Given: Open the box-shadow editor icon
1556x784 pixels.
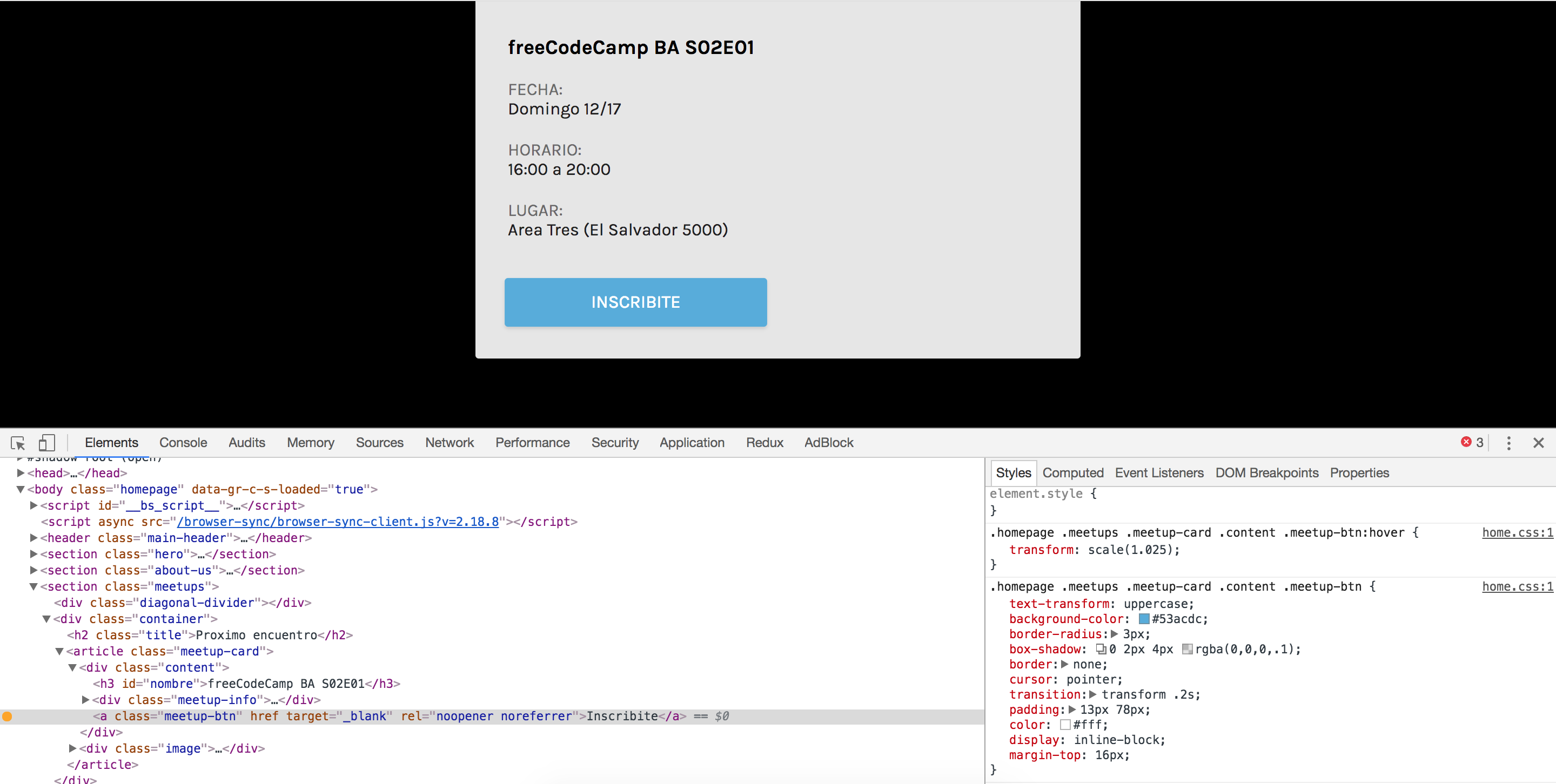Looking at the screenshot, I should [x=1101, y=650].
